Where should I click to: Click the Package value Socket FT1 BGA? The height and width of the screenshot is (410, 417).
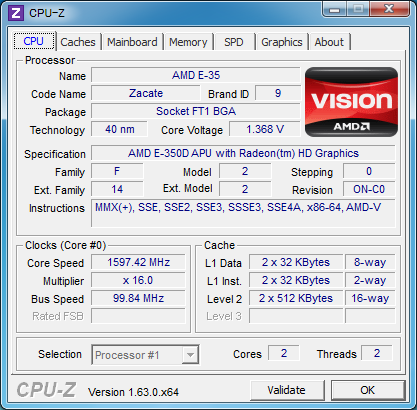pos(196,111)
